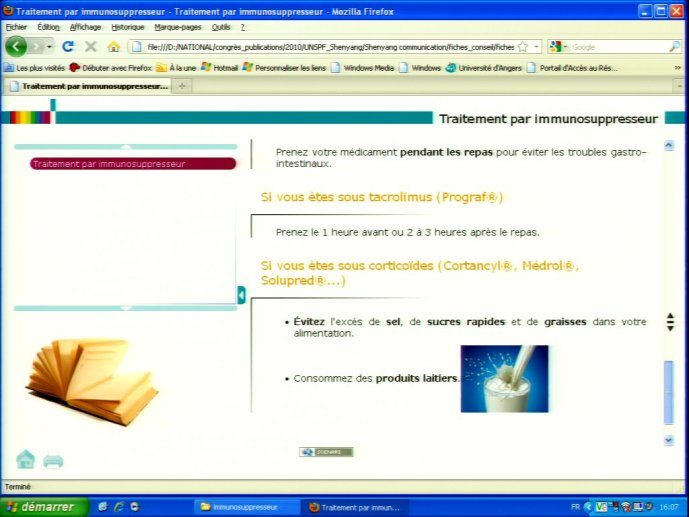Screen dimensions: 689x517
Task: Open the Affichage menu
Action: [85, 27]
